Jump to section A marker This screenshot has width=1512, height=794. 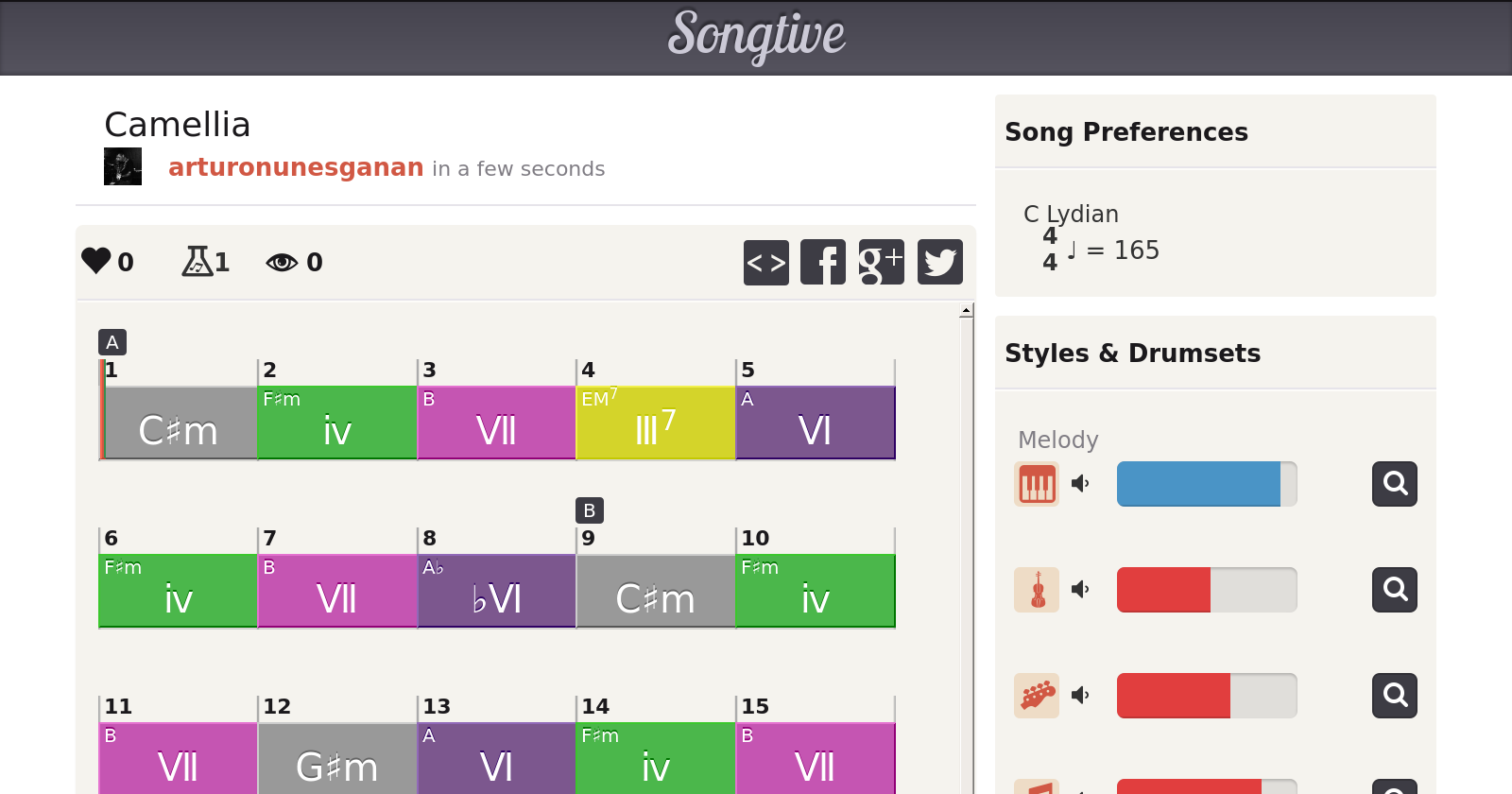click(x=112, y=342)
